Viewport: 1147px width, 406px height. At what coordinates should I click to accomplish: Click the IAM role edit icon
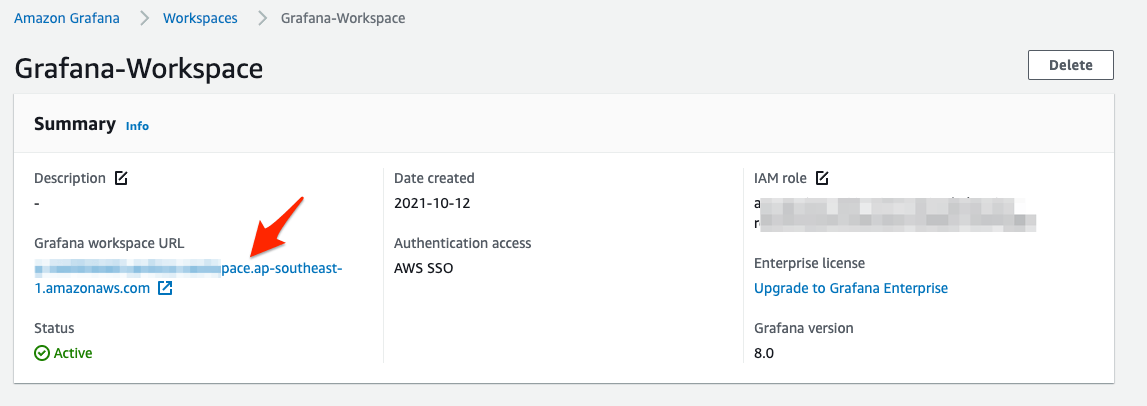[x=822, y=178]
